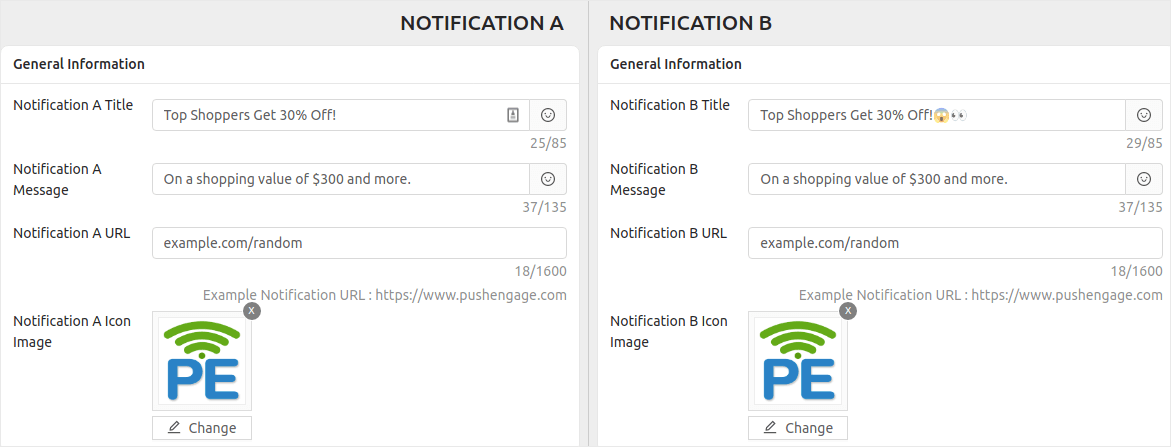Focus the Notification A Message text field
This screenshot has width=1171, height=447.
point(341,179)
